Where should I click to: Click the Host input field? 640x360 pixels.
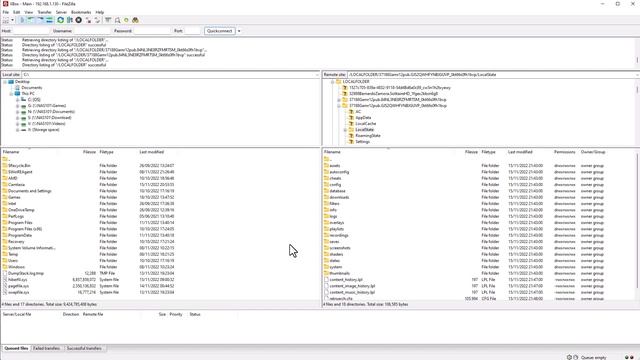click(31, 31)
